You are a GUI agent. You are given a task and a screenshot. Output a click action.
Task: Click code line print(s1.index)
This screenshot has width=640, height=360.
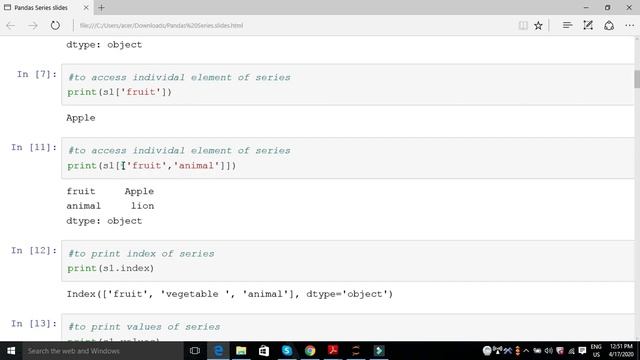click(111, 268)
